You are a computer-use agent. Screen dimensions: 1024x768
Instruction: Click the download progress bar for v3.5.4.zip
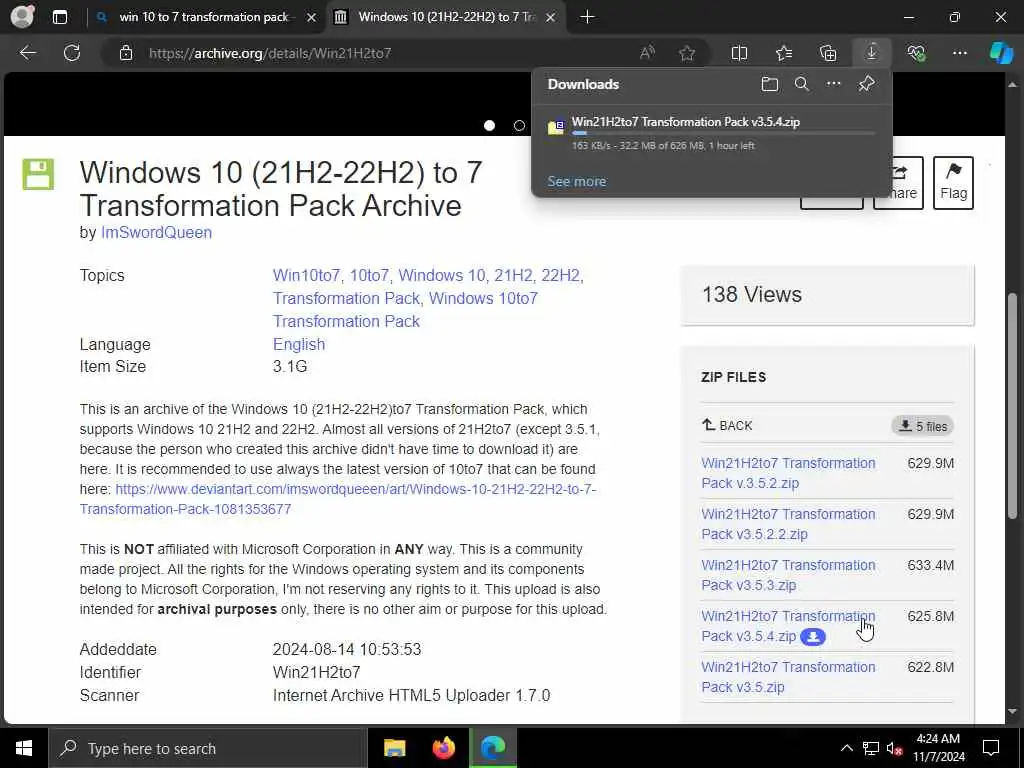pos(723,133)
